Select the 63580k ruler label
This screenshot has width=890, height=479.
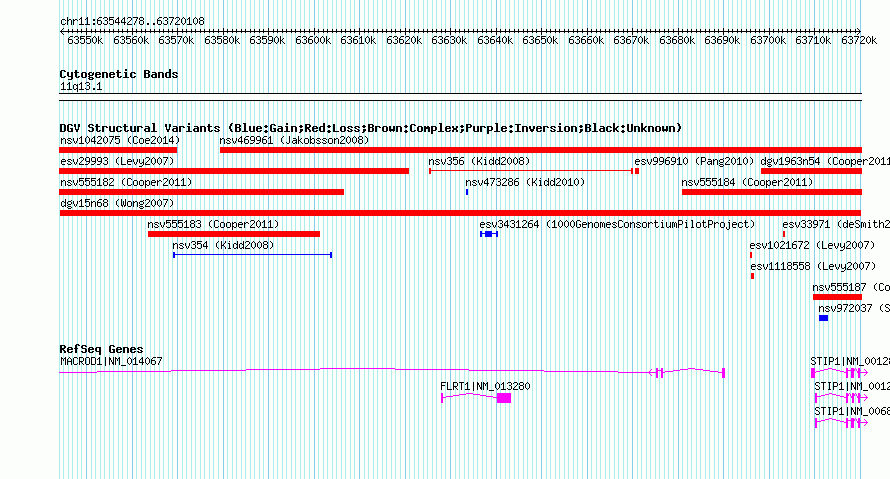222,41
